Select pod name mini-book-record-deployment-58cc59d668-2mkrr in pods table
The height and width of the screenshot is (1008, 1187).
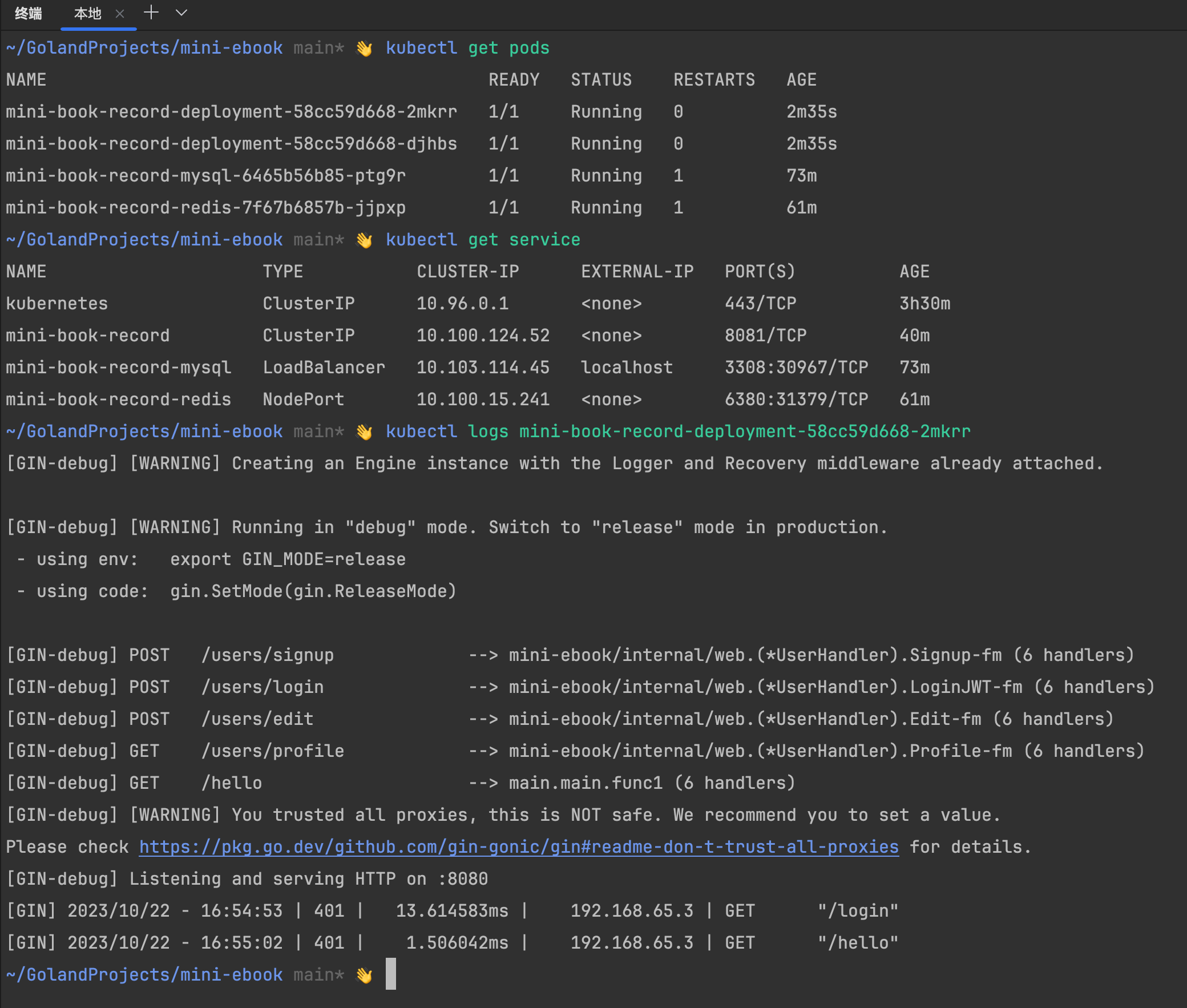click(x=231, y=111)
